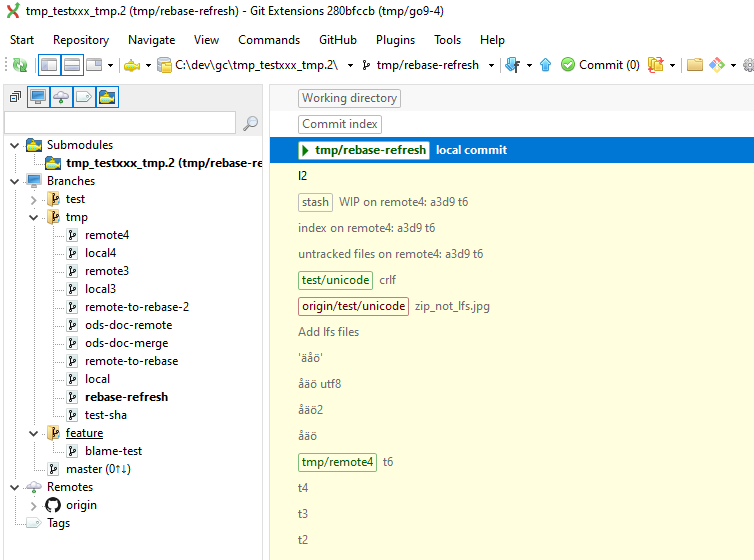Open the pull options dropdown arrow
The image size is (754, 560).
pos(529,65)
